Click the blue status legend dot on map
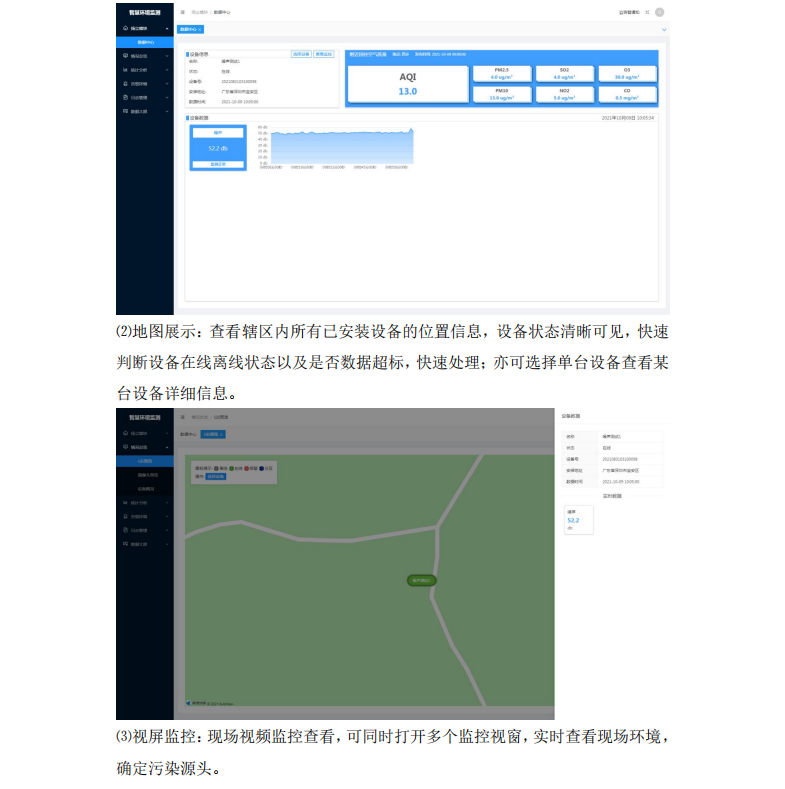This screenshot has height=789, width=785. pos(262,468)
